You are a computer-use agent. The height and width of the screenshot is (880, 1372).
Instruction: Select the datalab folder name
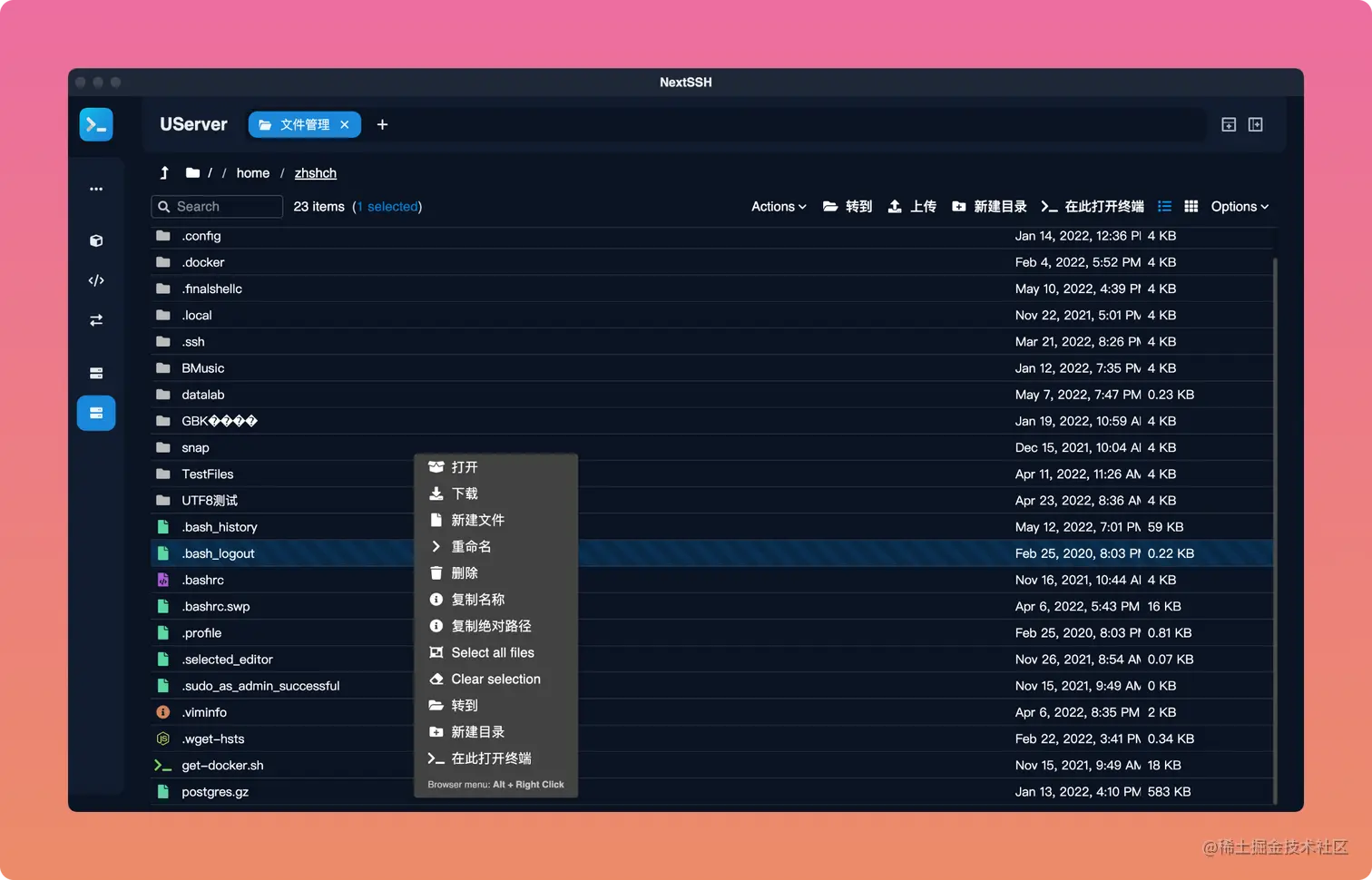(x=203, y=395)
